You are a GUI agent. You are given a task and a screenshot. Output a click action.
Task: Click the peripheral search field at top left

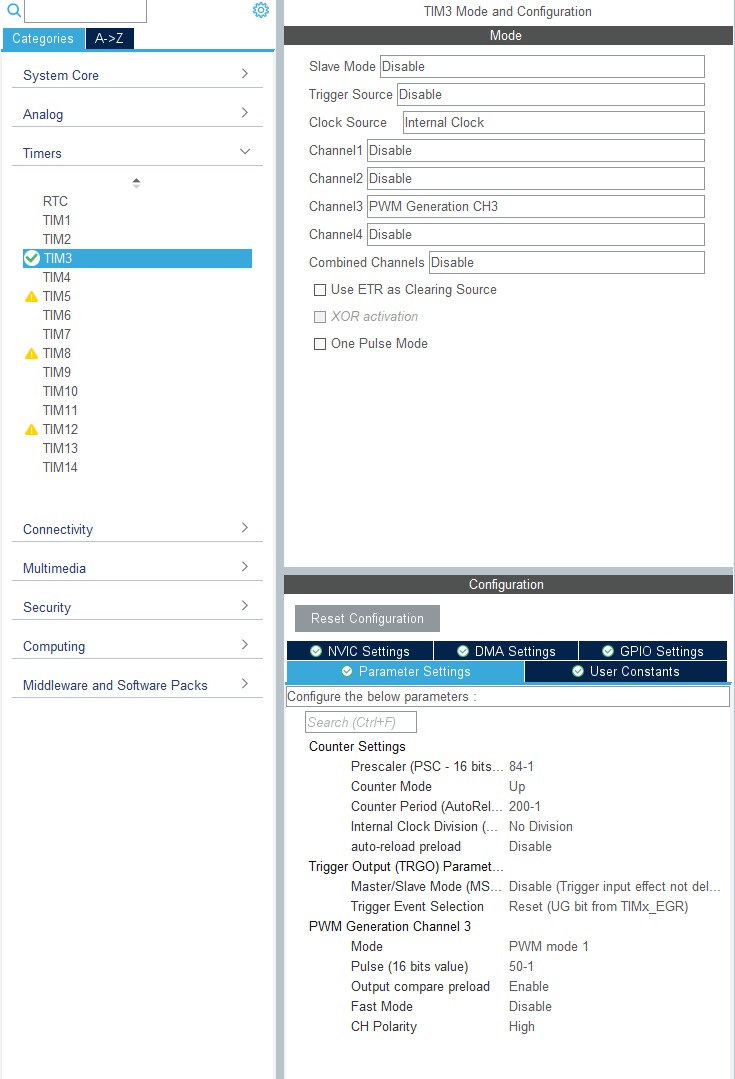[85, 10]
